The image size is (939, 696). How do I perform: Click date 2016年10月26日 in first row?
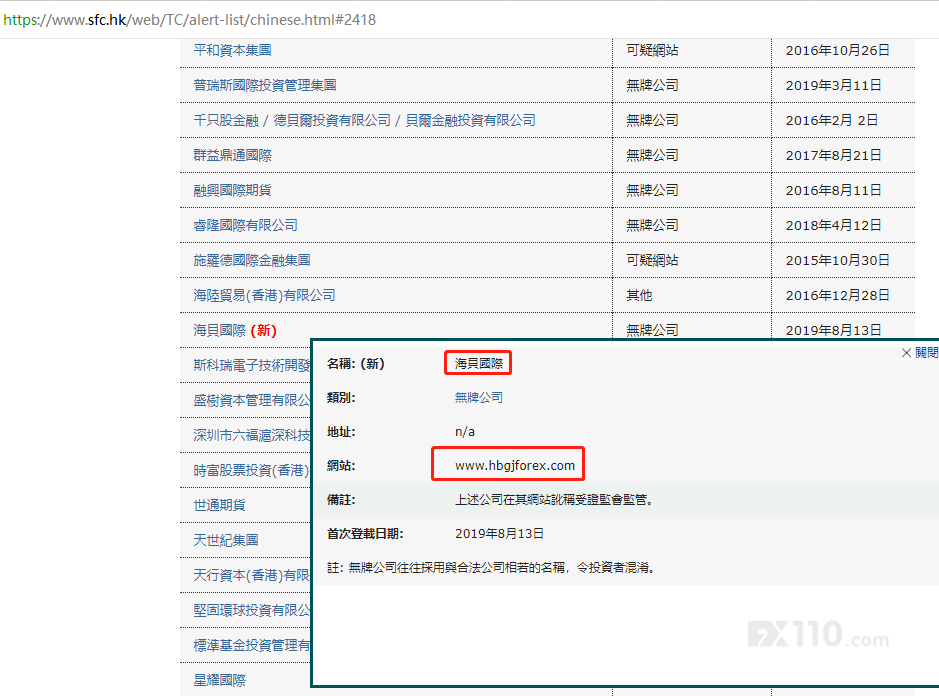(837, 50)
